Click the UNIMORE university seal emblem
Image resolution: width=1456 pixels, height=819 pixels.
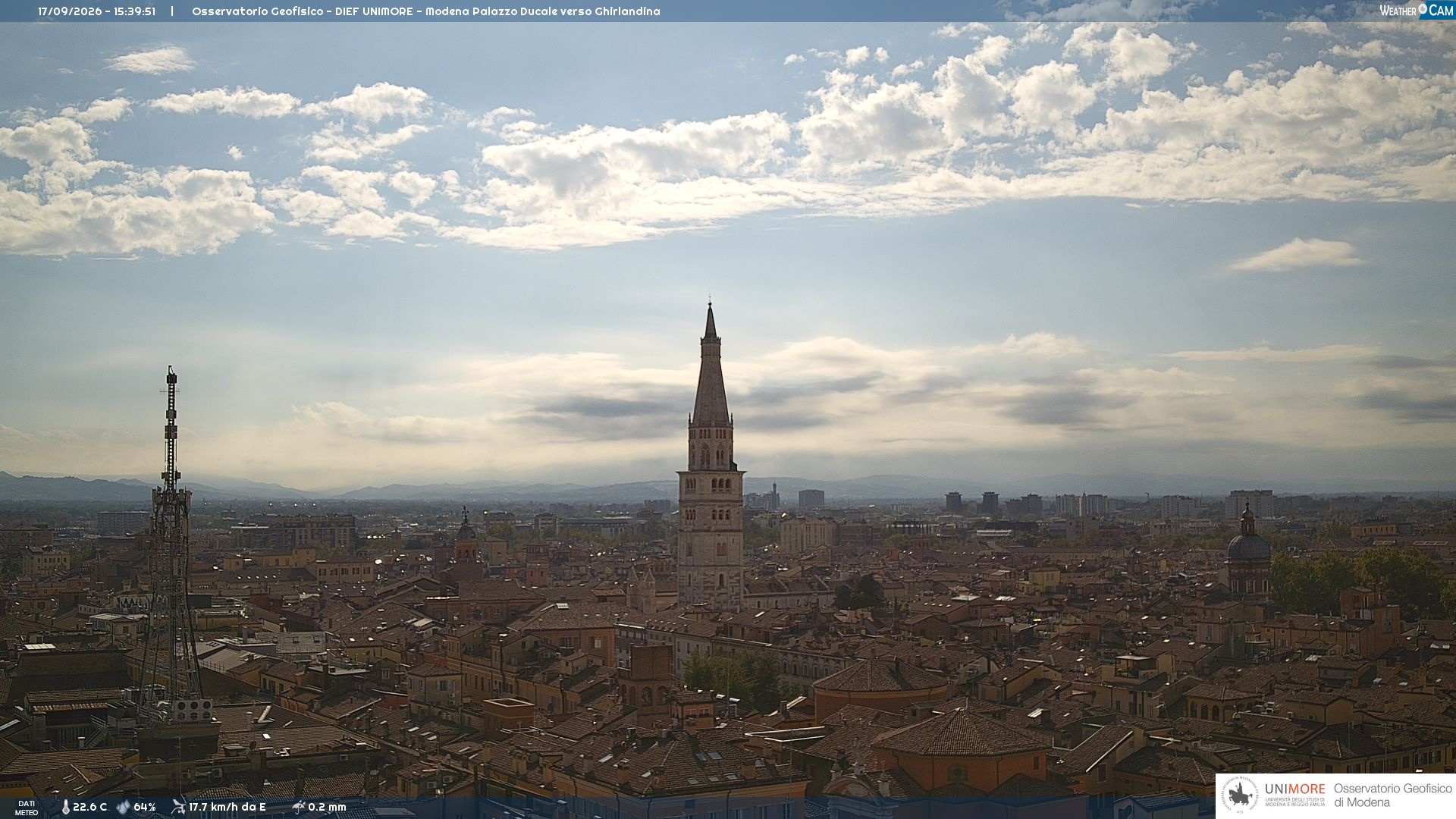pos(1240,795)
